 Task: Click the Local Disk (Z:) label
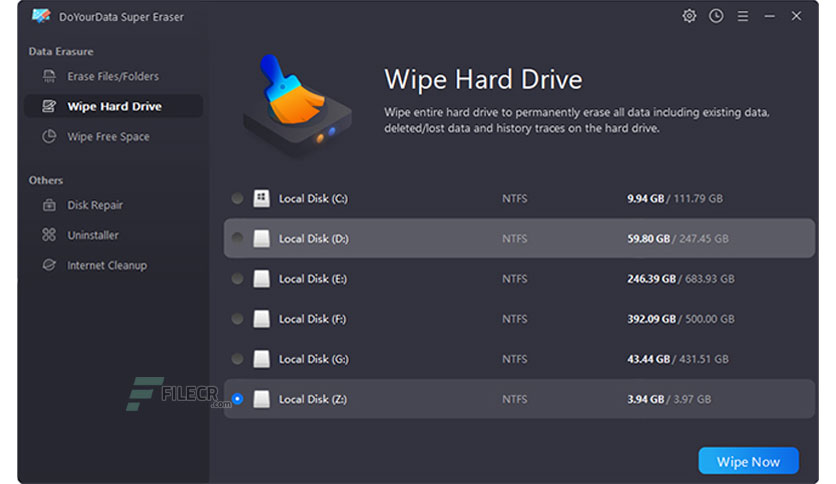click(312, 399)
